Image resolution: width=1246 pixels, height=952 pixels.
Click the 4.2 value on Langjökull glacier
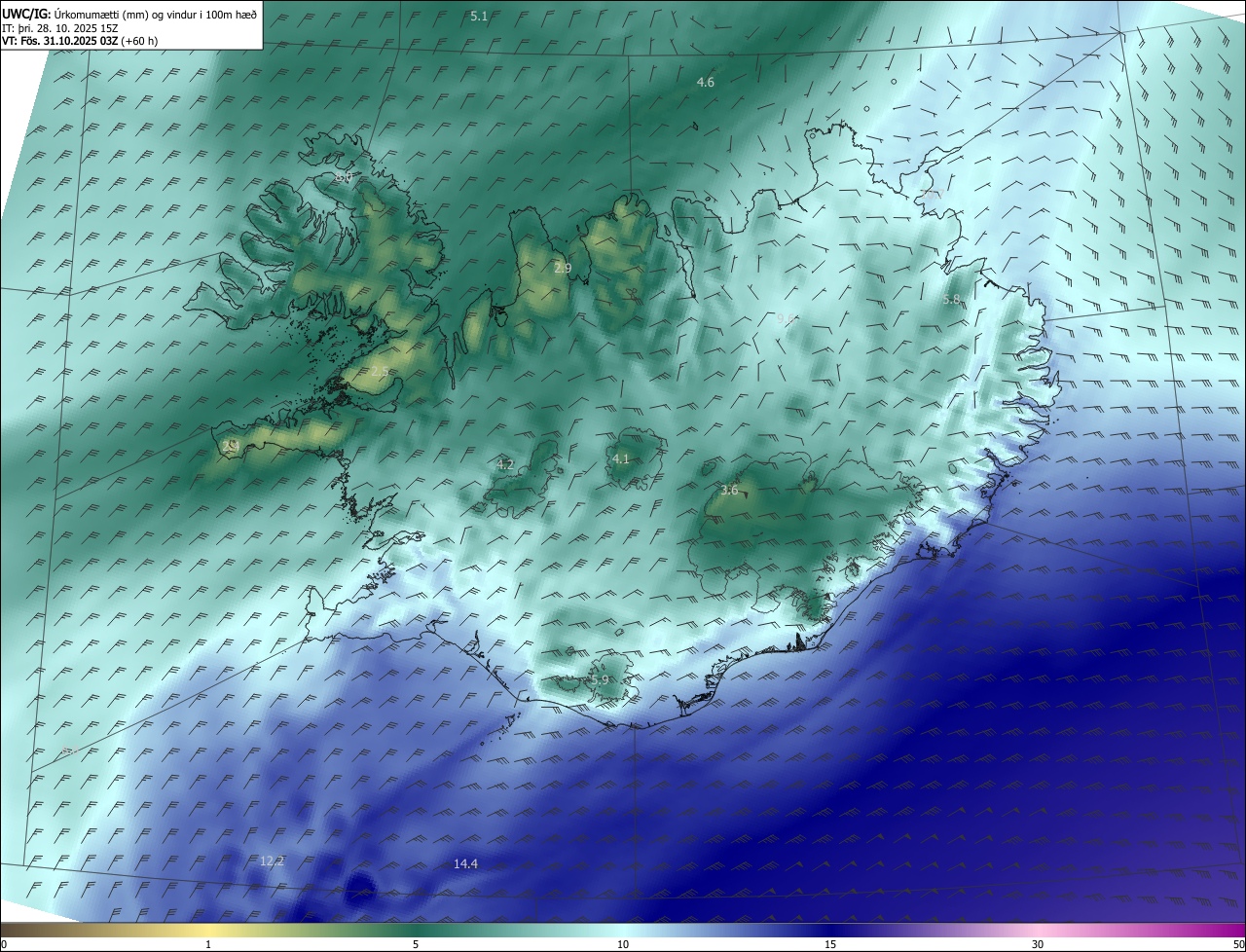505,465
